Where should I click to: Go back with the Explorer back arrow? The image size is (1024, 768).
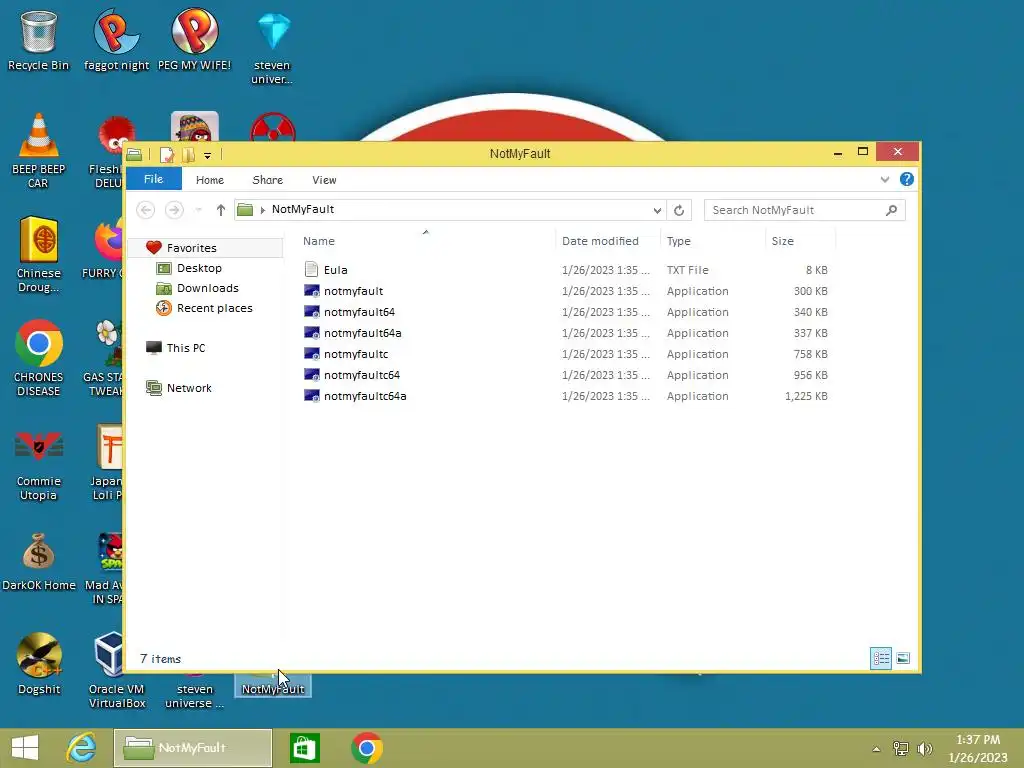click(x=146, y=210)
